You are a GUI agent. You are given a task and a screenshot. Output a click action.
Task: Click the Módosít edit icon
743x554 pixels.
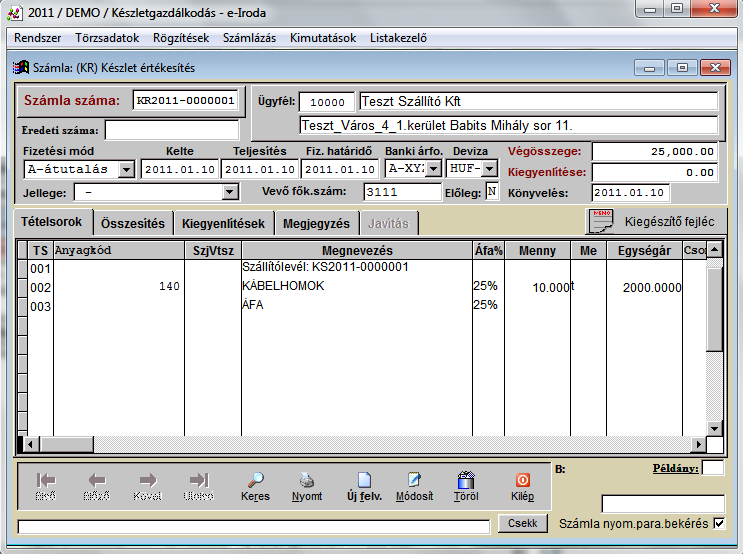click(414, 480)
